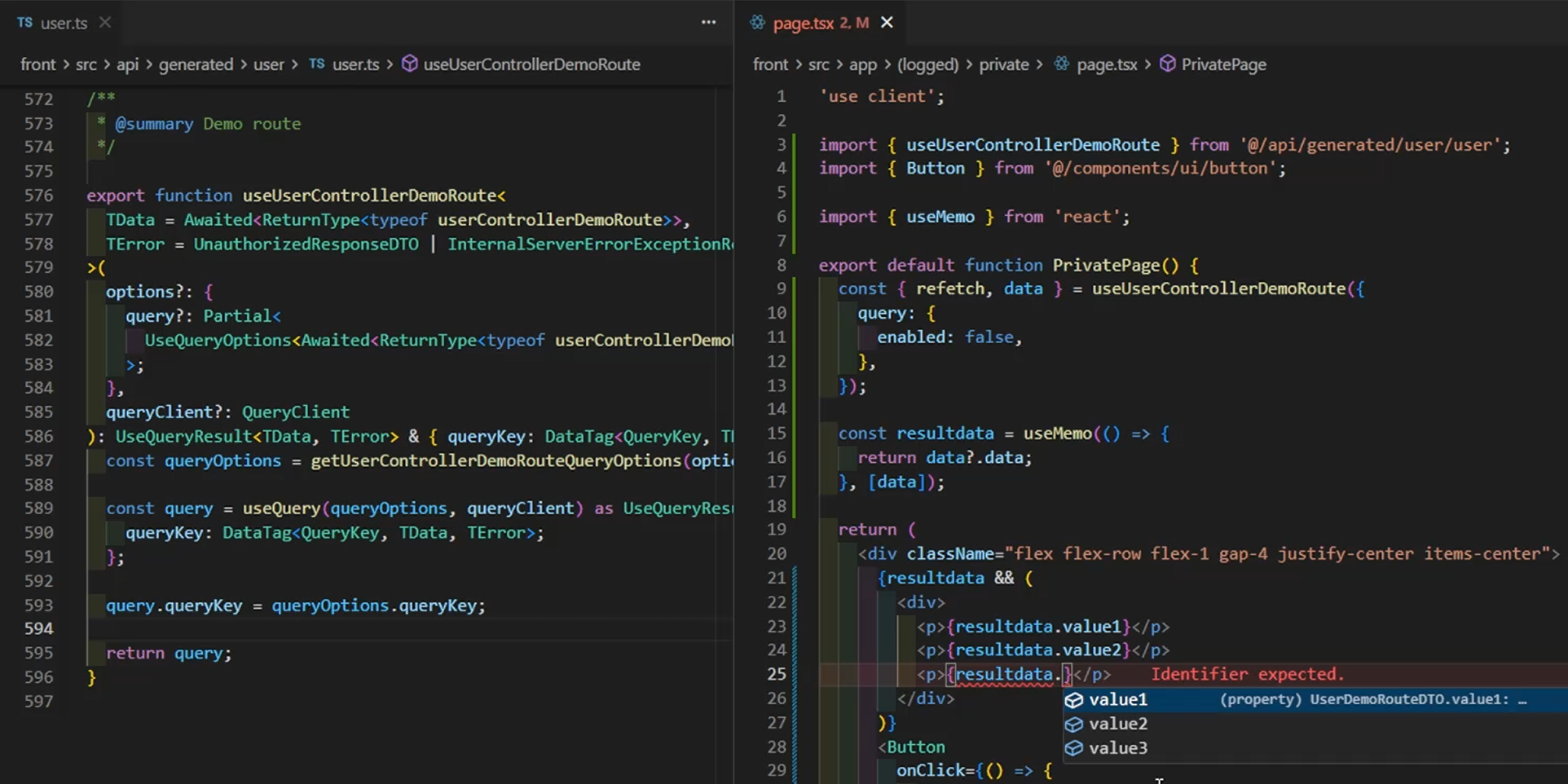Click the TS icon in the user.ts breadcrumb
Viewport: 1568px width, 784px height.
[x=316, y=64]
